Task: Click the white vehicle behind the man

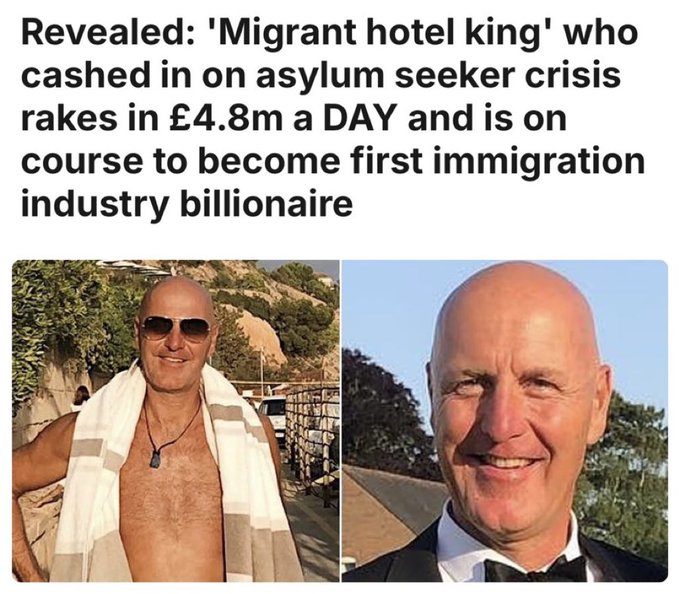Action: pyautogui.click(x=273, y=415)
